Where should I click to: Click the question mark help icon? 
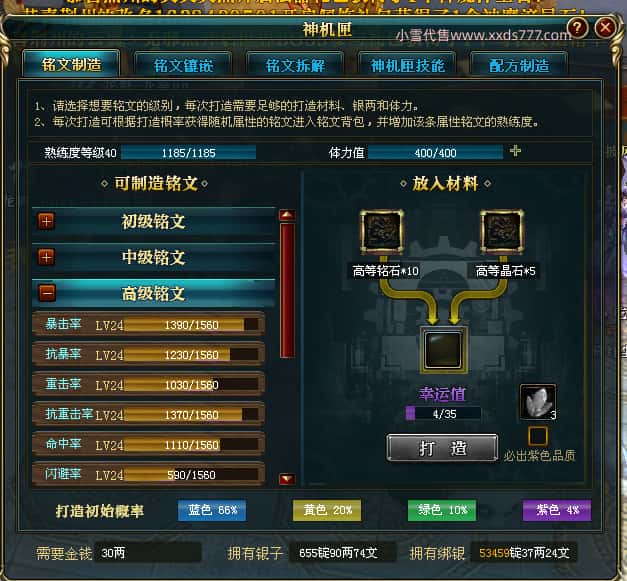pyautogui.click(x=577, y=28)
